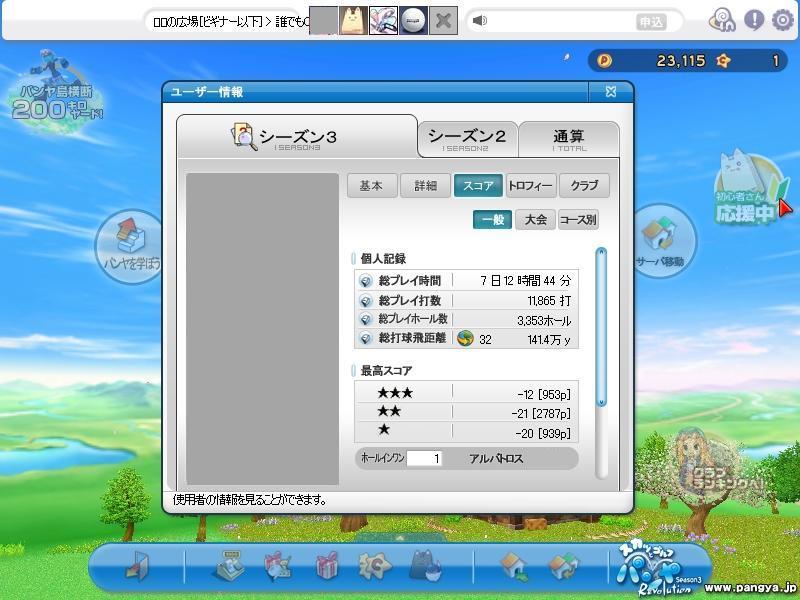
Task: Click the two houses swap icon
Action: click(564, 566)
